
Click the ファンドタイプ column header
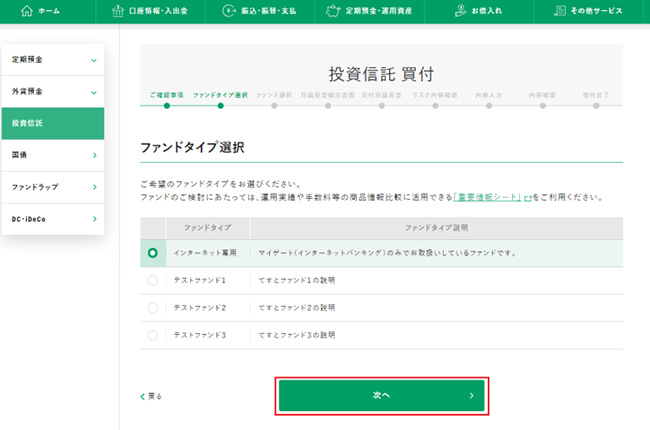pos(207,228)
